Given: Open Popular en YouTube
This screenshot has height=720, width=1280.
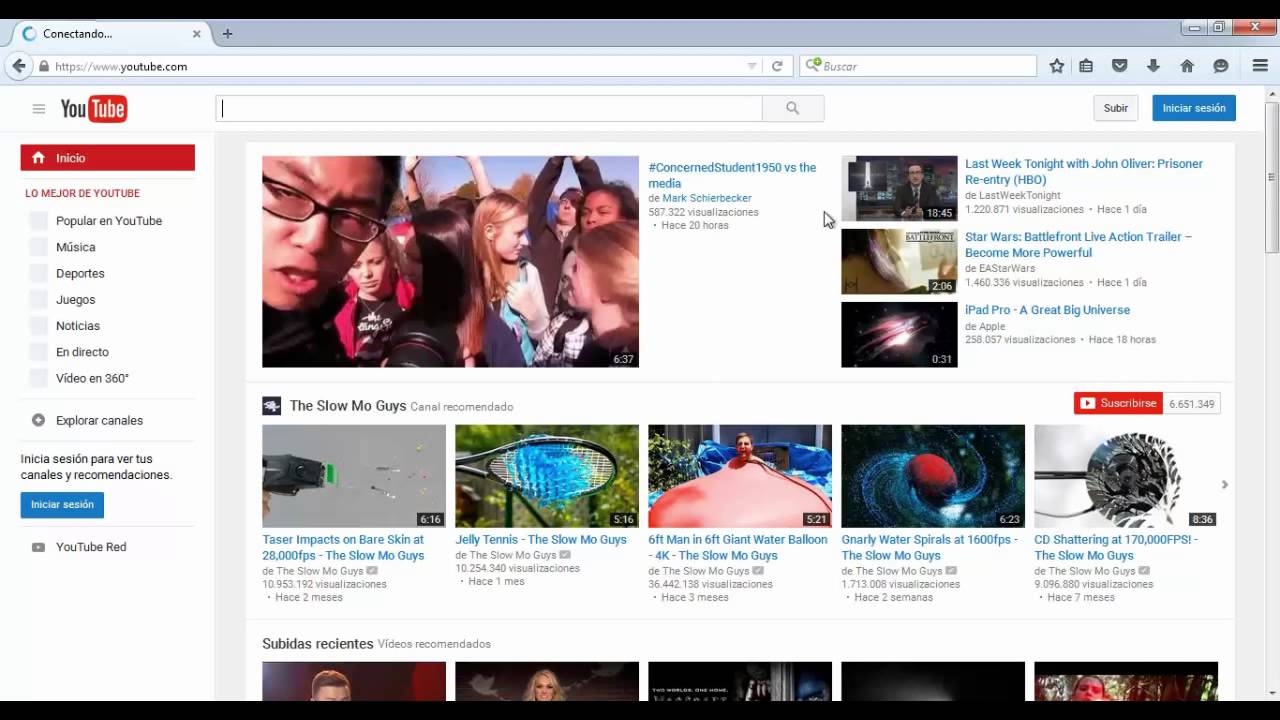Looking at the screenshot, I should pos(109,221).
